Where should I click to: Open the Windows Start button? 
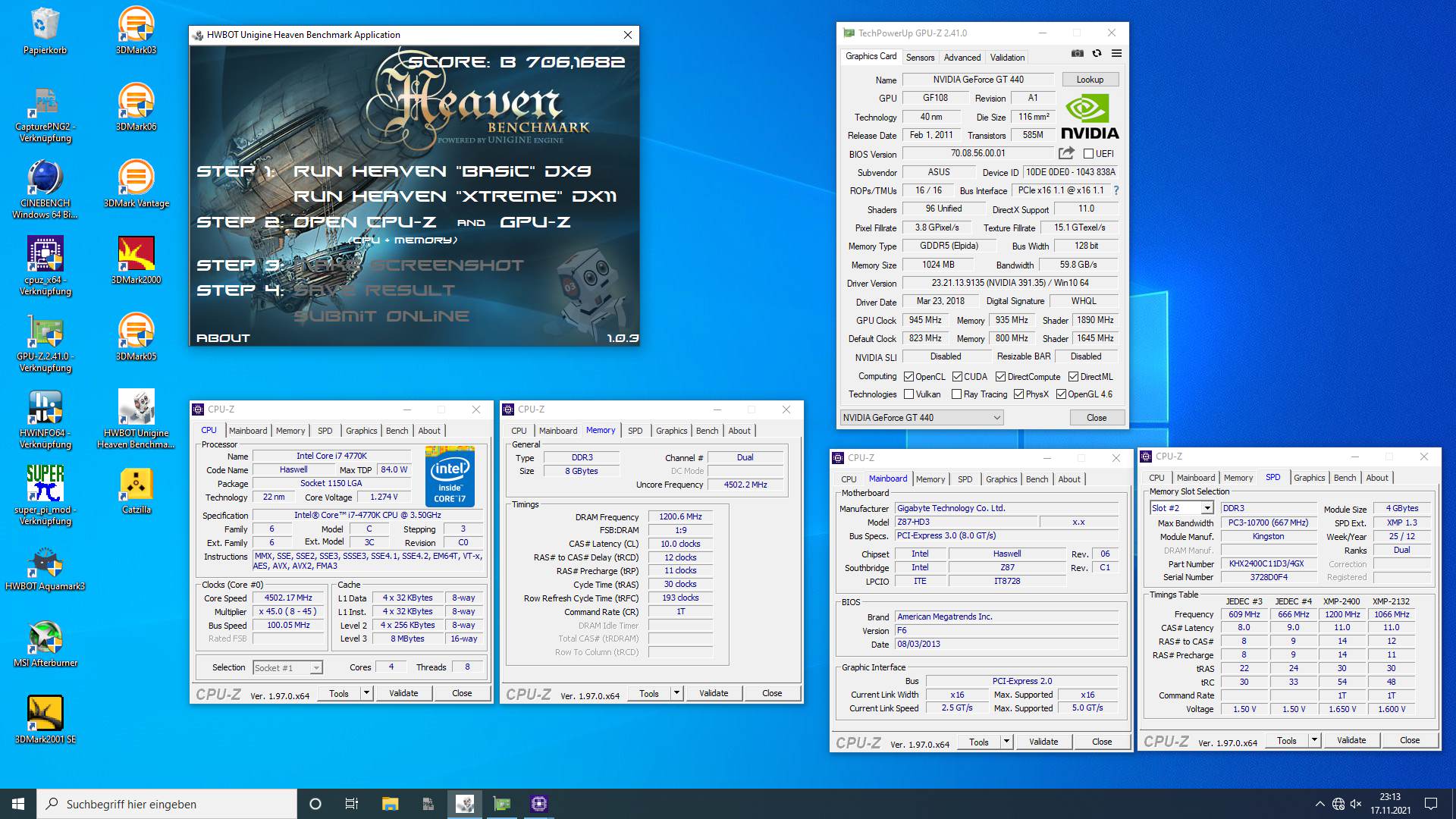coord(18,804)
